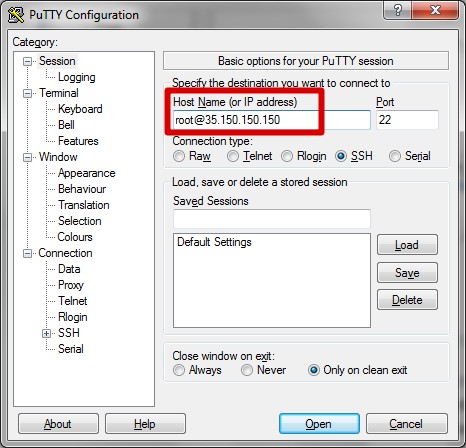Click the About button
The width and height of the screenshot is (466, 448).
(x=58, y=424)
